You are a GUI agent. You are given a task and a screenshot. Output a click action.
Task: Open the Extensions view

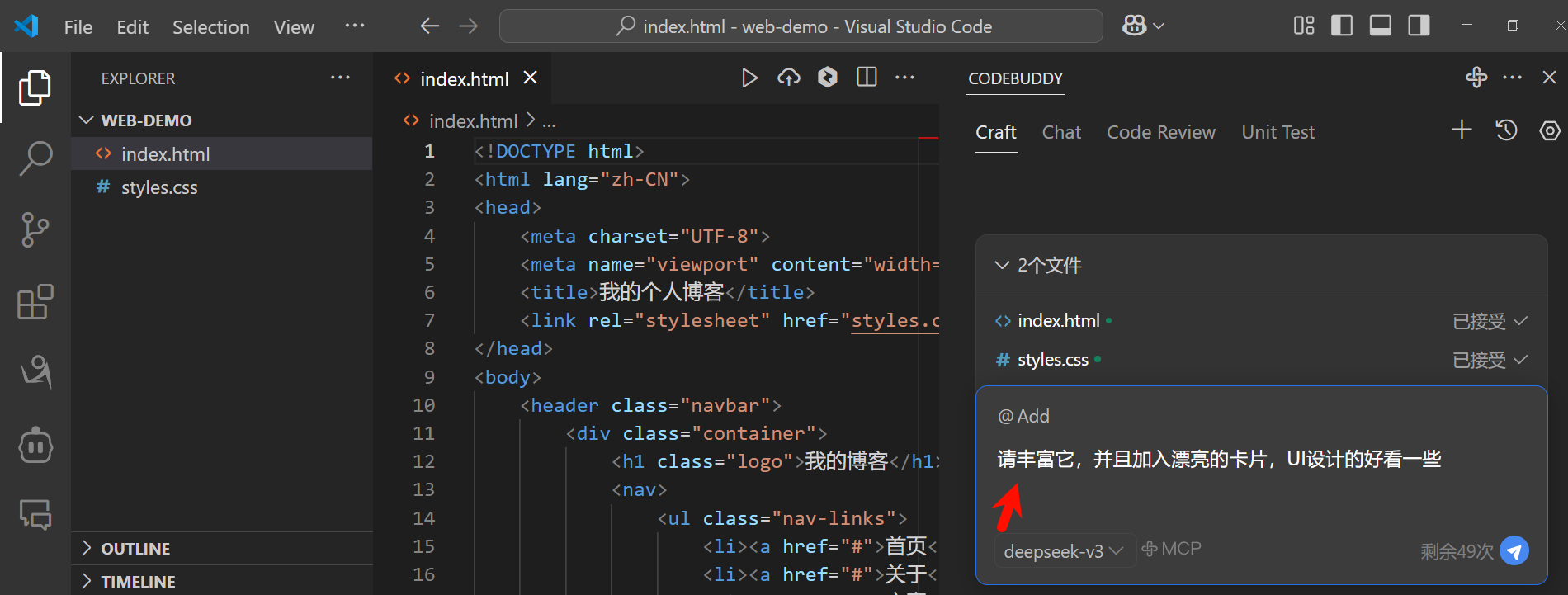point(35,302)
